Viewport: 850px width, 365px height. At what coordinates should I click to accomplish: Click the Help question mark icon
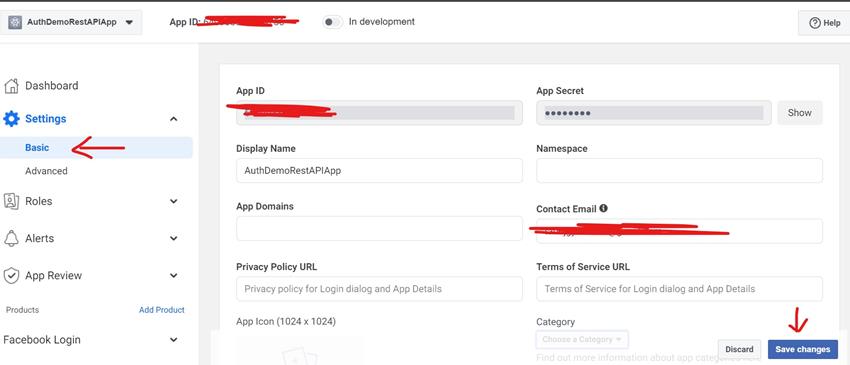(814, 23)
